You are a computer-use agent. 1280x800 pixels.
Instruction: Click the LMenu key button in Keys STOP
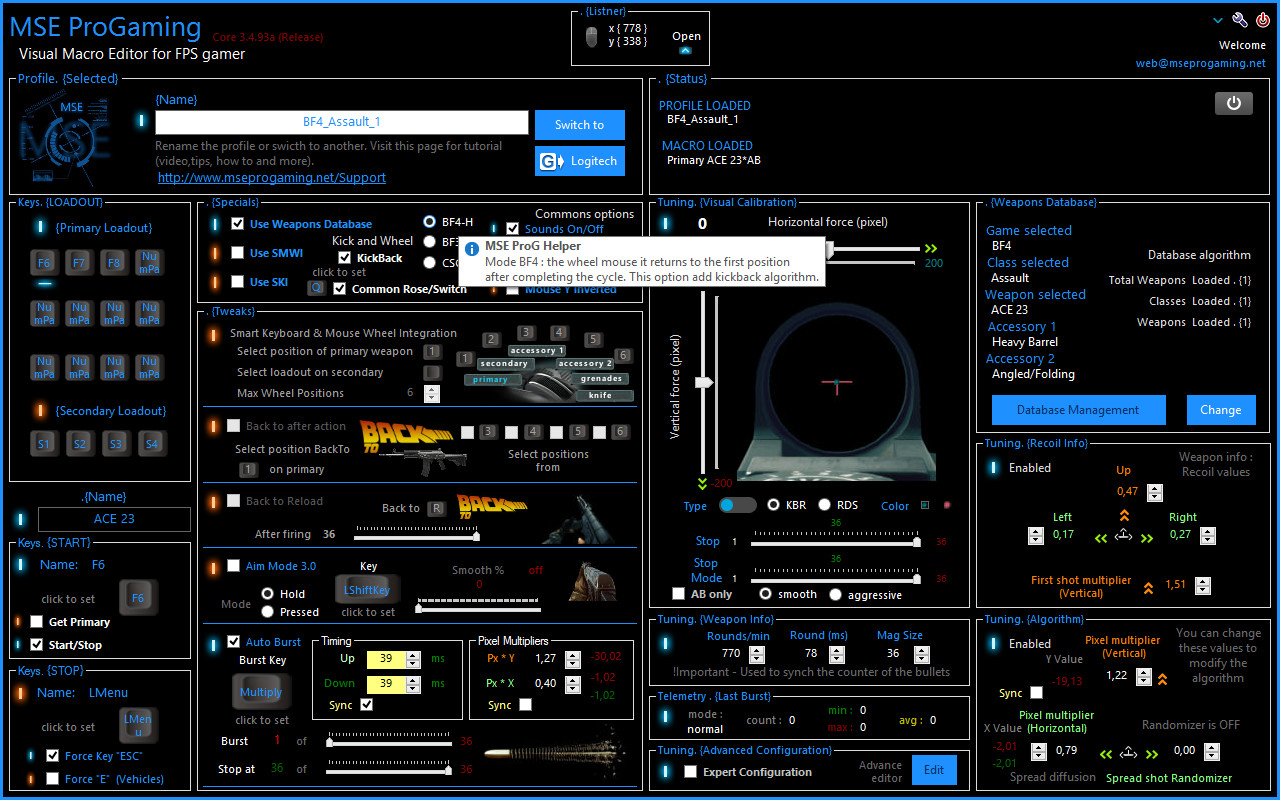coord(138,726)
